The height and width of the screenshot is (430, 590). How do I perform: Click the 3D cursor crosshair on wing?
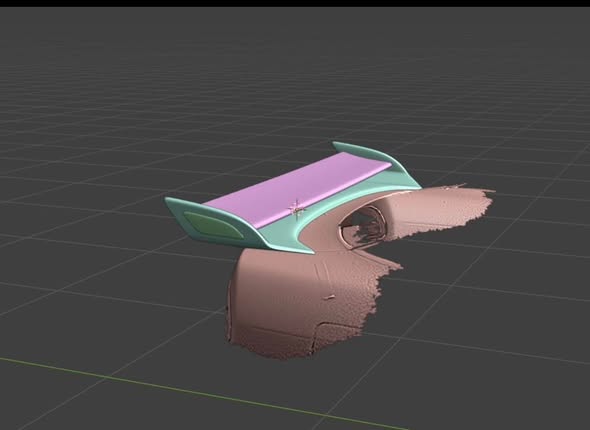click(x=296, y=208)
